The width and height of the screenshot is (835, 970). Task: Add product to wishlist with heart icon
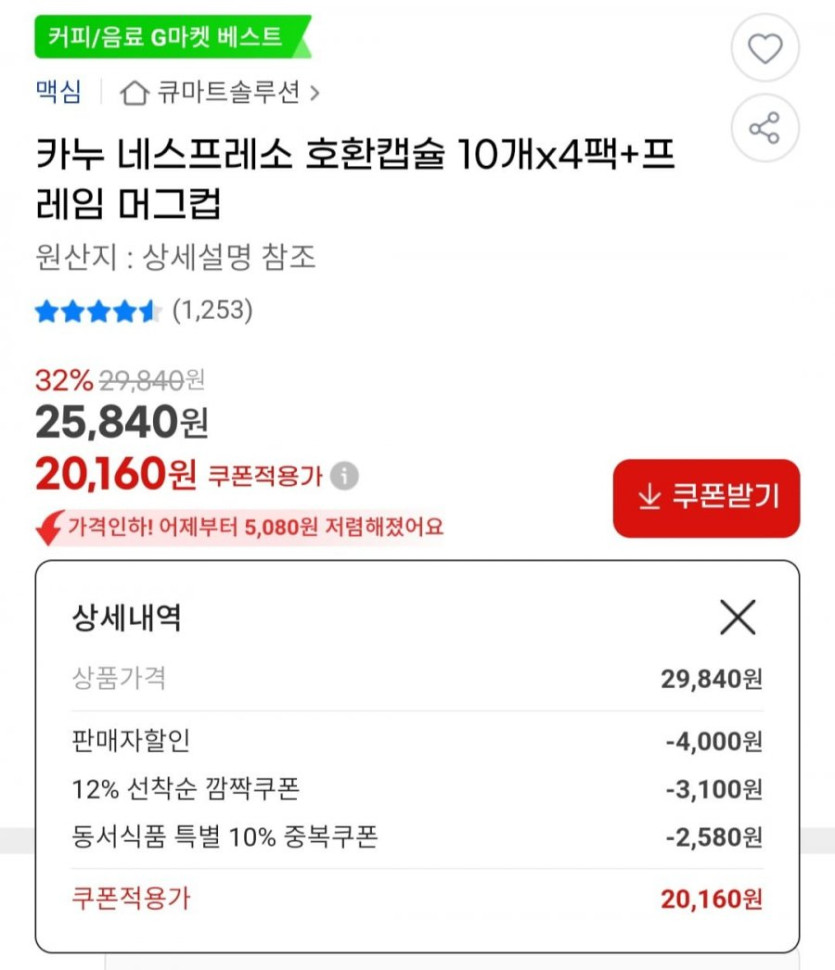pos(765,48)
